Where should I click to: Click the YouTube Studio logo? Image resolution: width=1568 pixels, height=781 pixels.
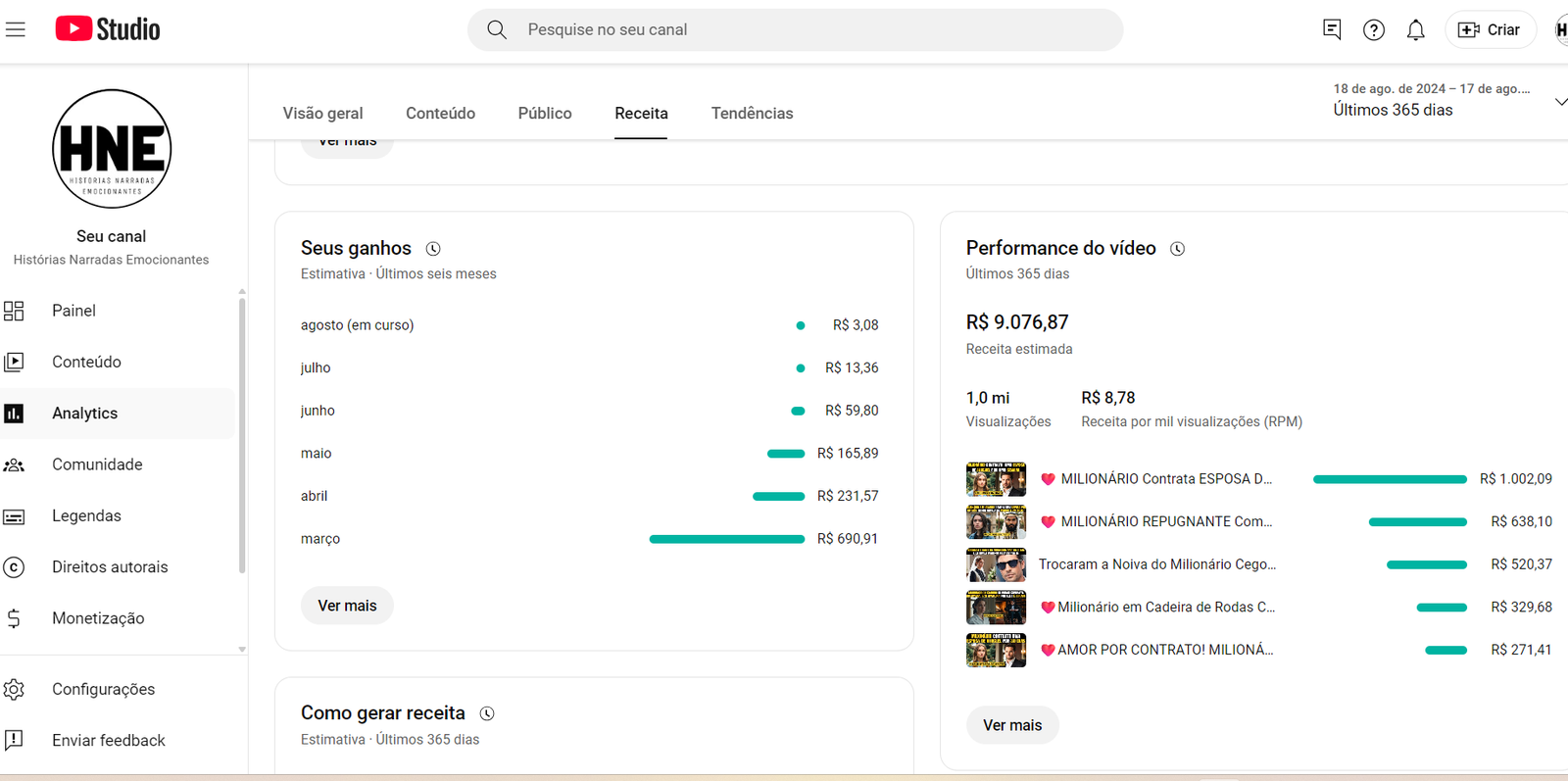(x=108, y=29)
